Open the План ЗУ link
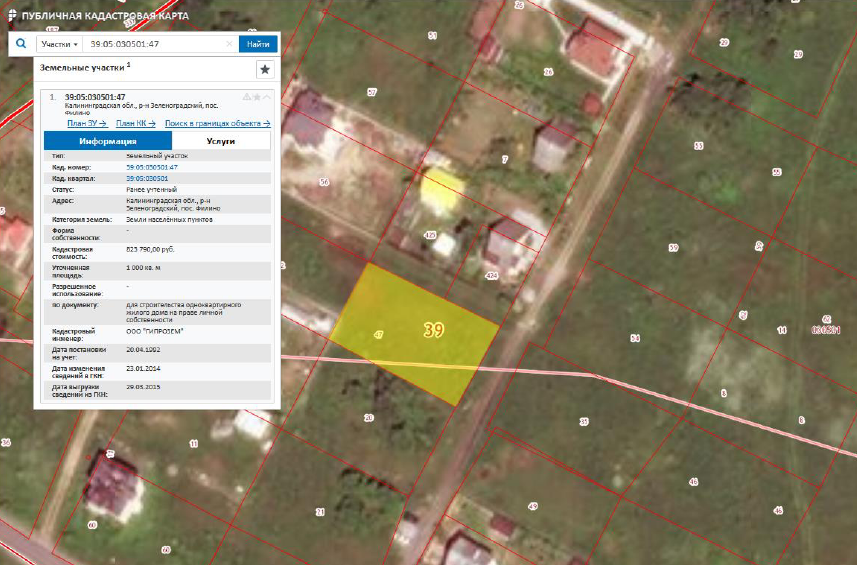 click(86, 123)
